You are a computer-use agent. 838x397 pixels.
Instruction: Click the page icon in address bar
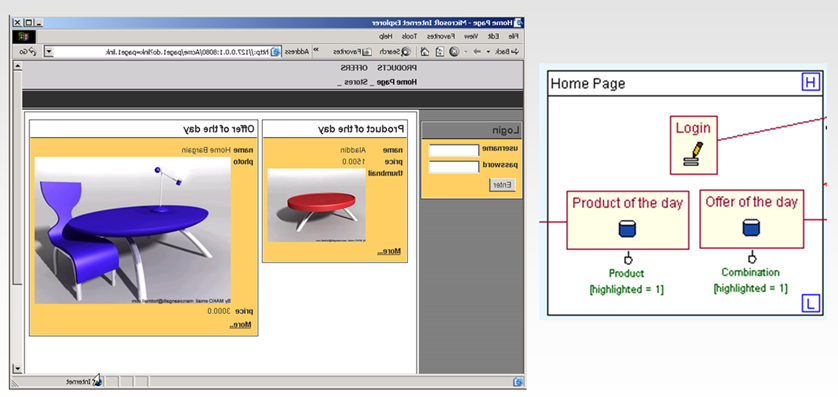pyautogui.click(x=276, y=52)
